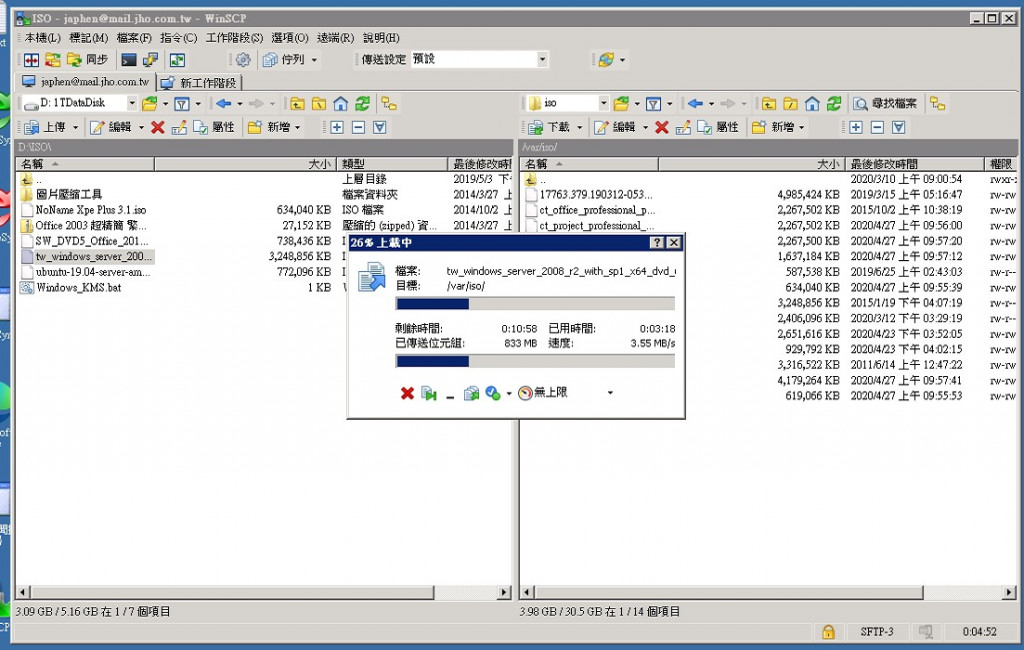
Task: Open the 指令(C) menu
Action: (x=178, y=38)
